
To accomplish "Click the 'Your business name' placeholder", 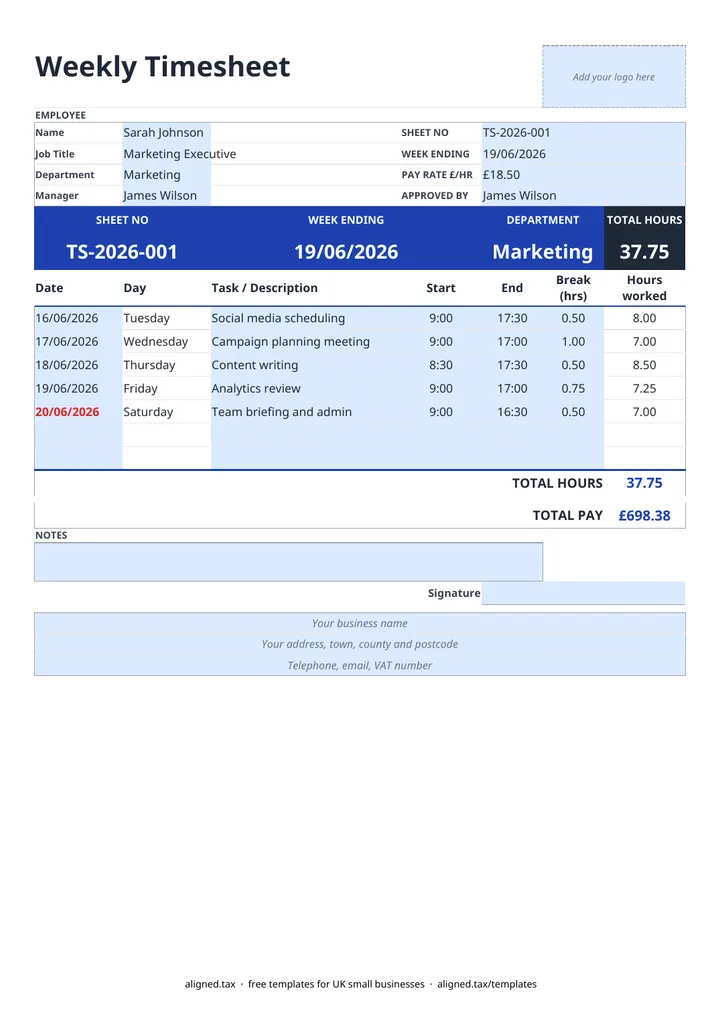I will [x=359, y=623].
